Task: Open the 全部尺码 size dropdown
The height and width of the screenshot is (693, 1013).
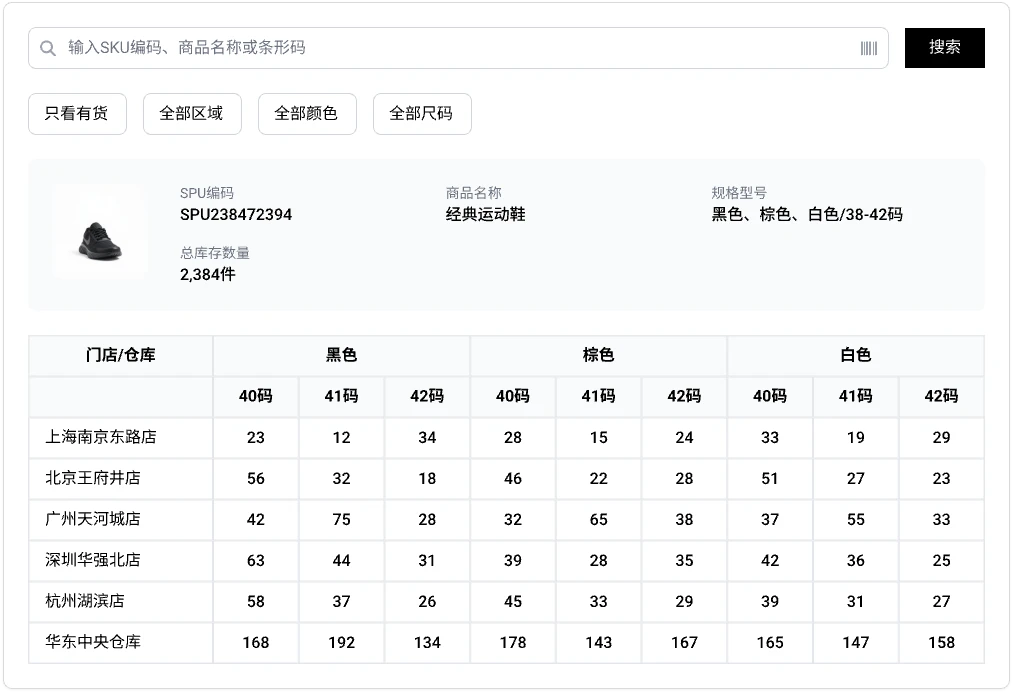Action: pos(421,113)
